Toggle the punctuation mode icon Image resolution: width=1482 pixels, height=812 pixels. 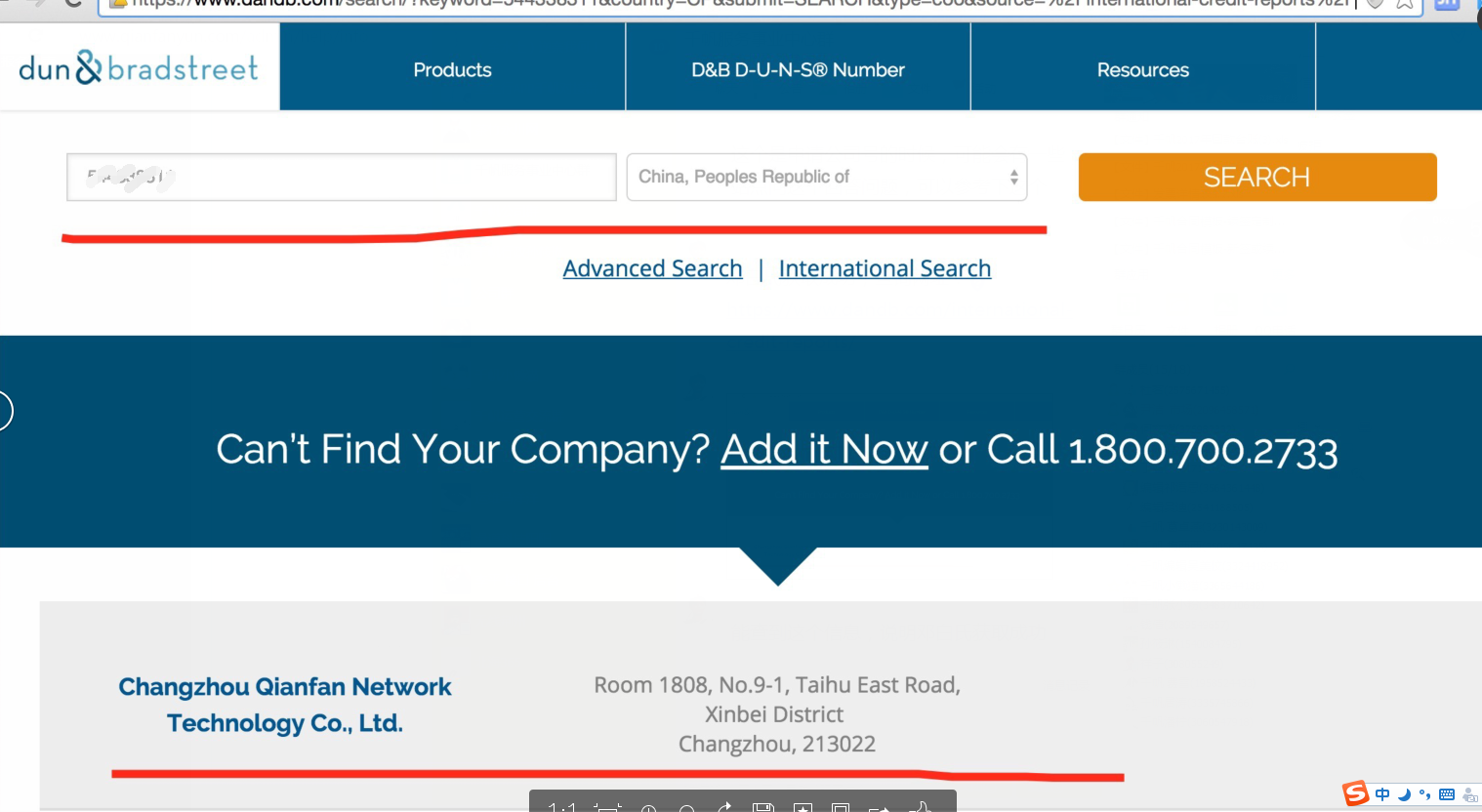pos(1424,794)
